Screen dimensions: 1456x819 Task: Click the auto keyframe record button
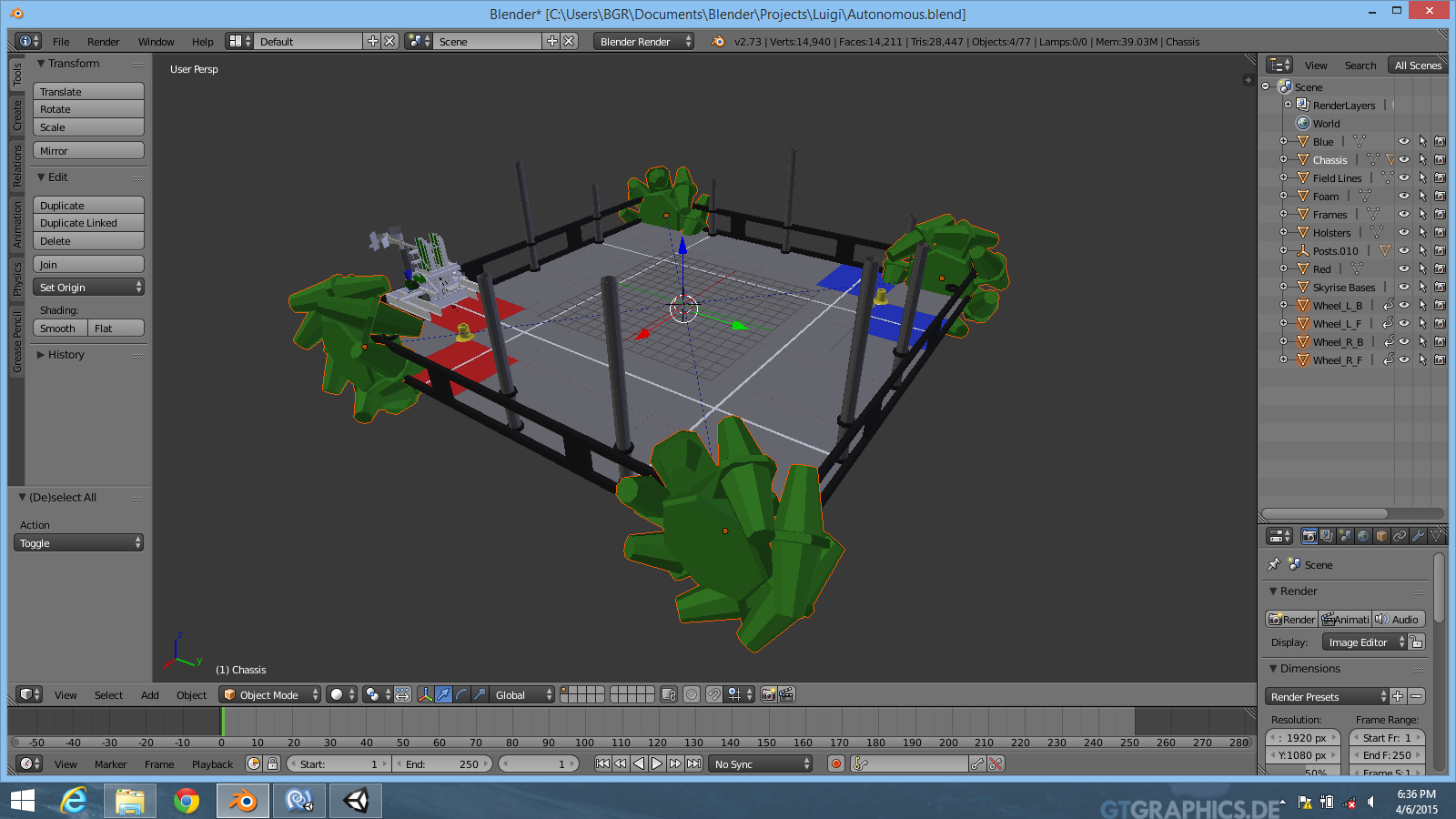click(836, 763)
